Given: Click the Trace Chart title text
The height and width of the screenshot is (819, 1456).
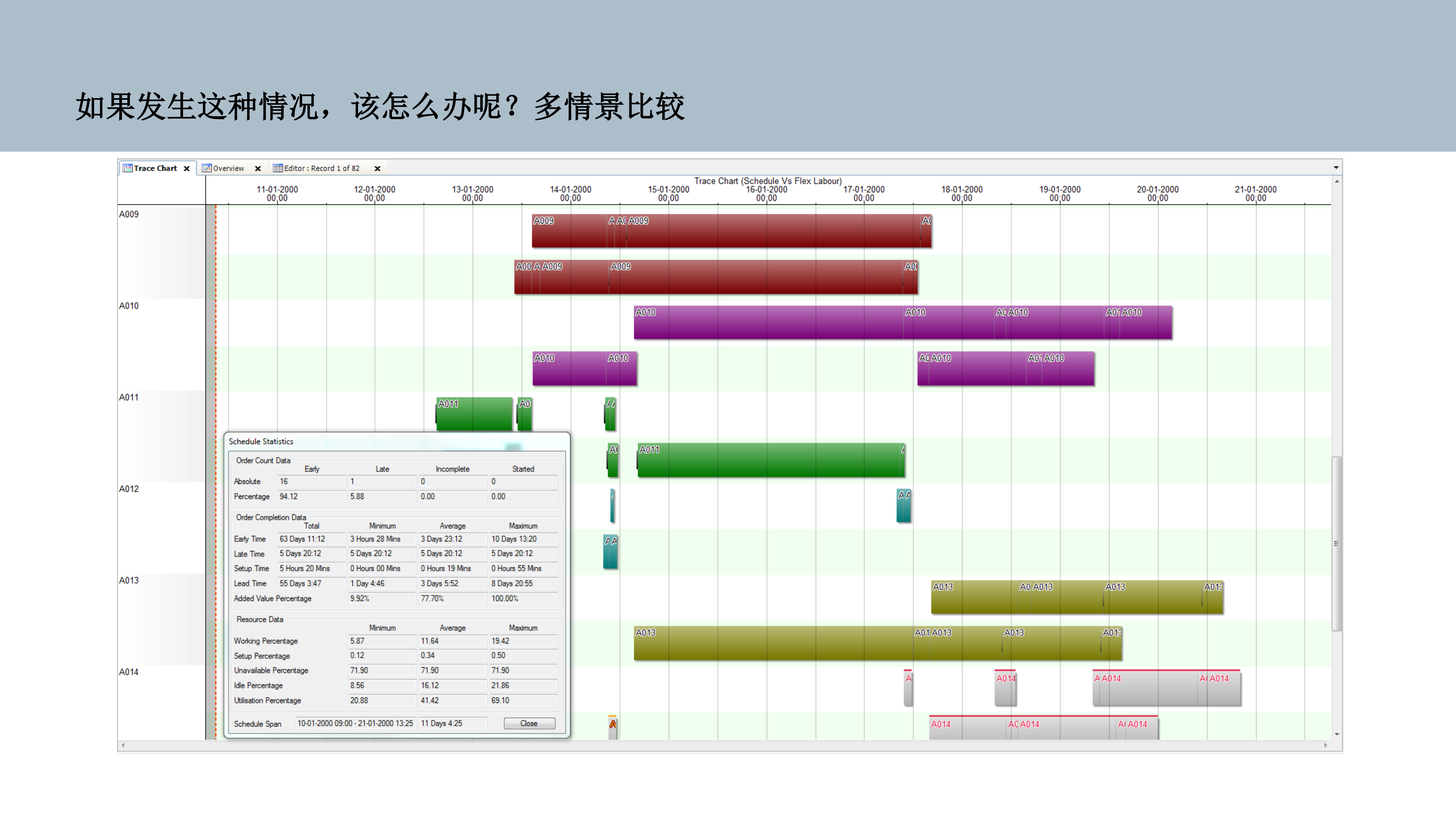Looking at the screenshot, I should click(x=768, y=181).
